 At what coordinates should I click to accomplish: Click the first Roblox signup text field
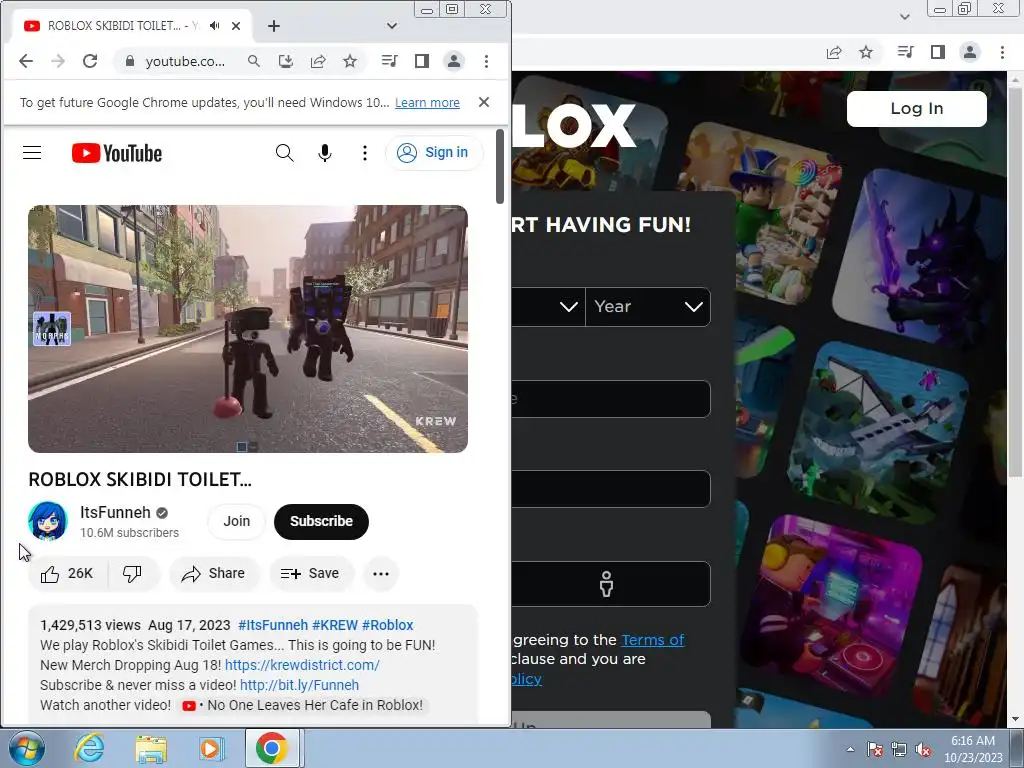coord(611,398)
